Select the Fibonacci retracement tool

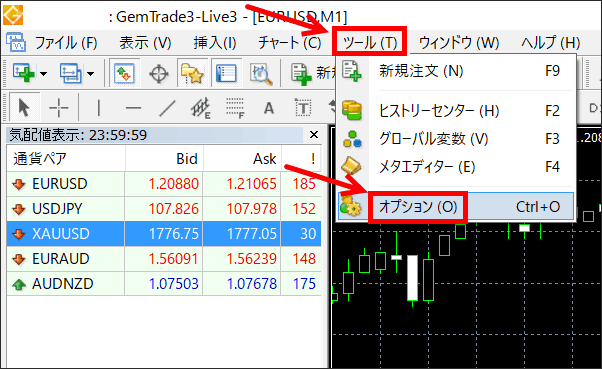(235, 108)
